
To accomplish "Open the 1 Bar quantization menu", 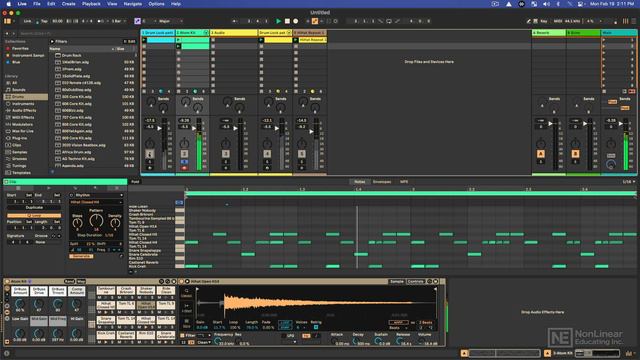I will (118, 21).
